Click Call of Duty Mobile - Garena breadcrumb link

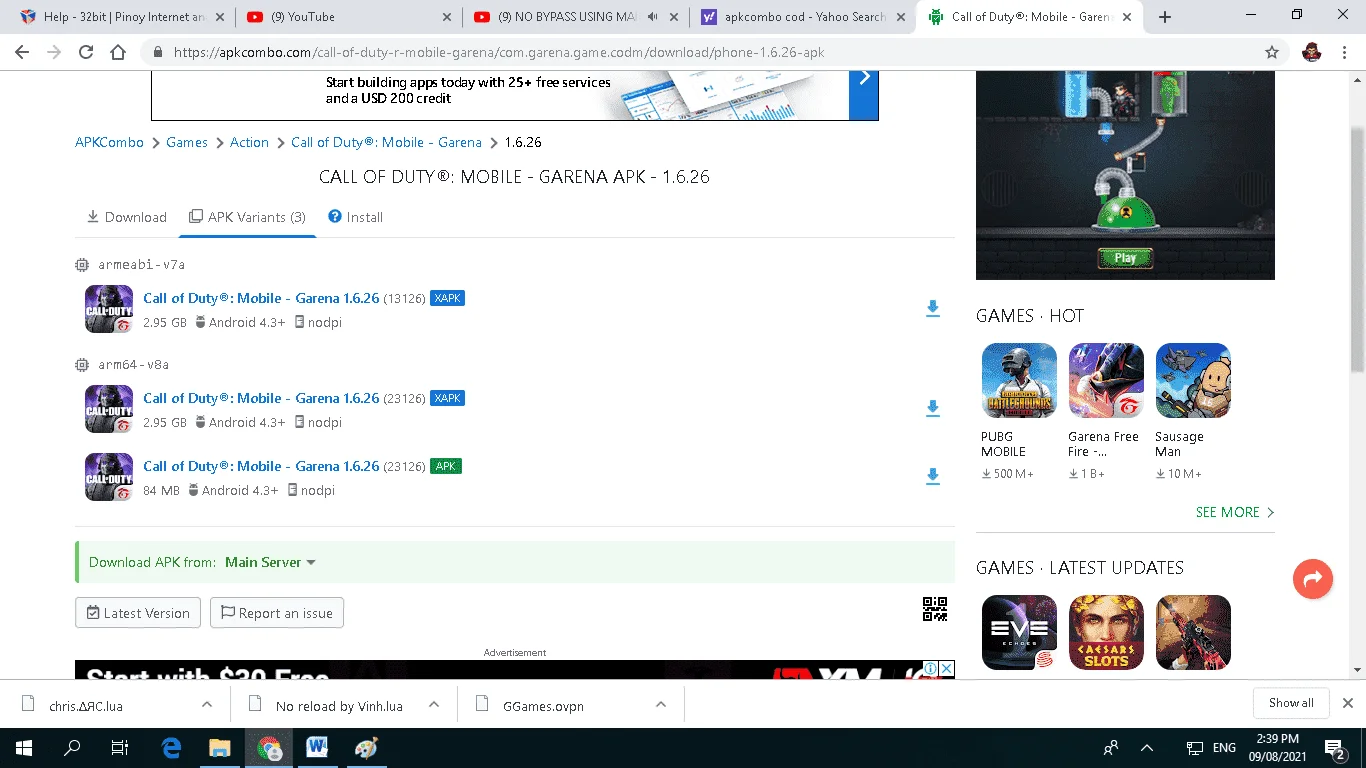[x=386, y=142]
